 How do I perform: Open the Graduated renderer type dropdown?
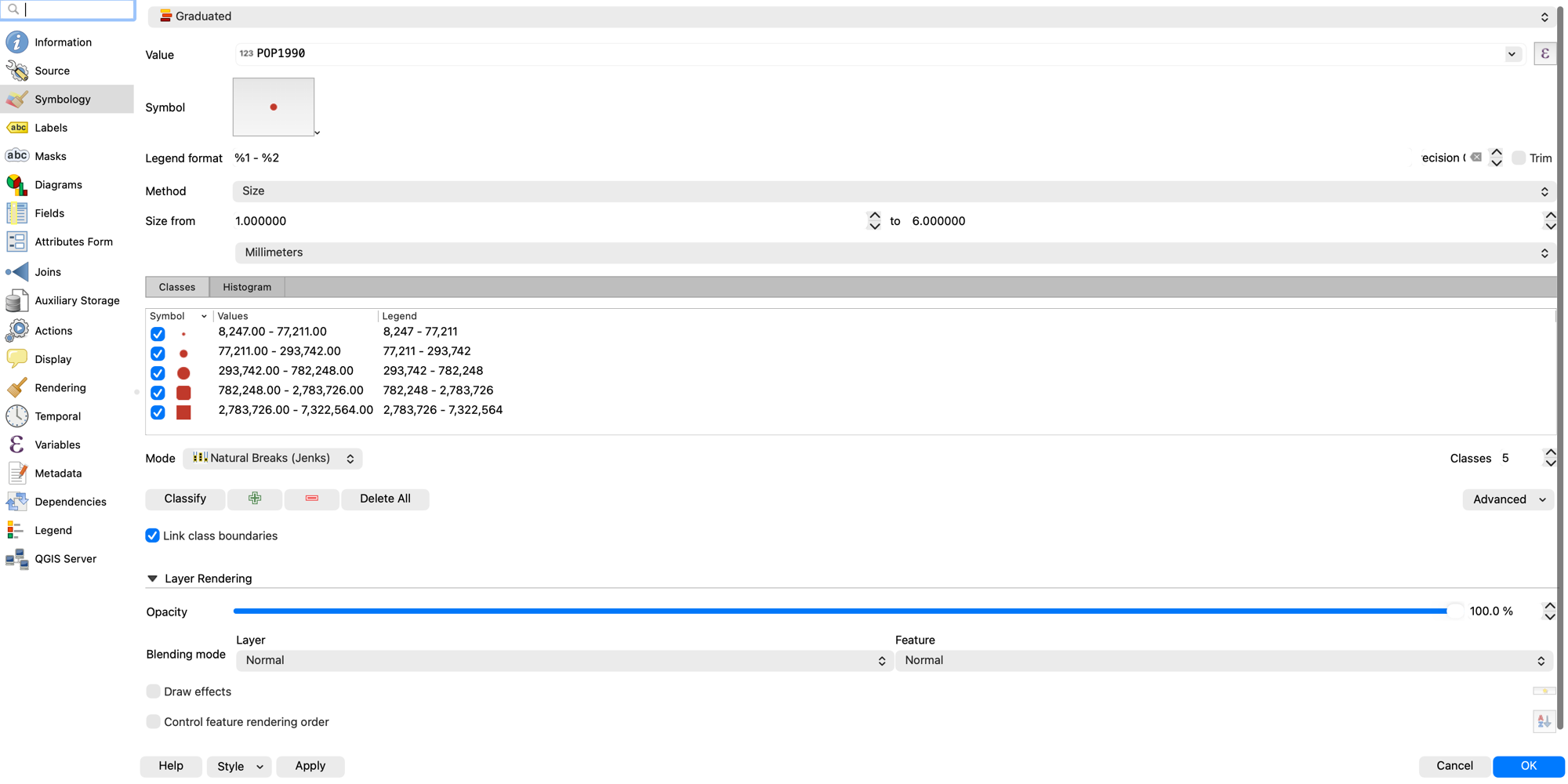851,16
